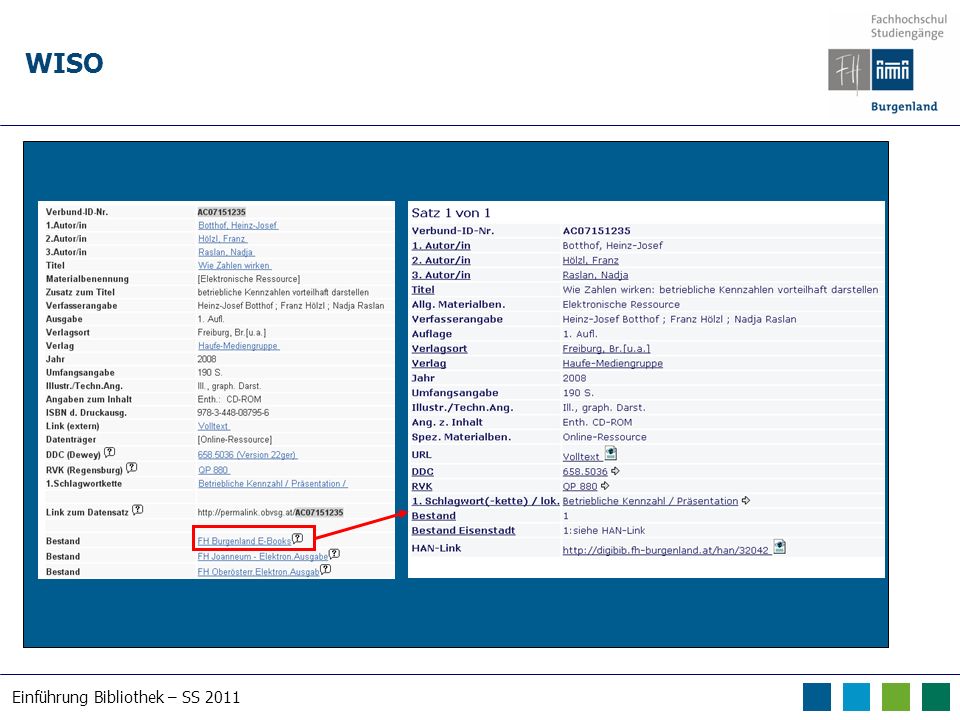Screen dimensions: 960x720
Task: Click the text 1:siehe HAN-Link
Action: pos(604,530)
